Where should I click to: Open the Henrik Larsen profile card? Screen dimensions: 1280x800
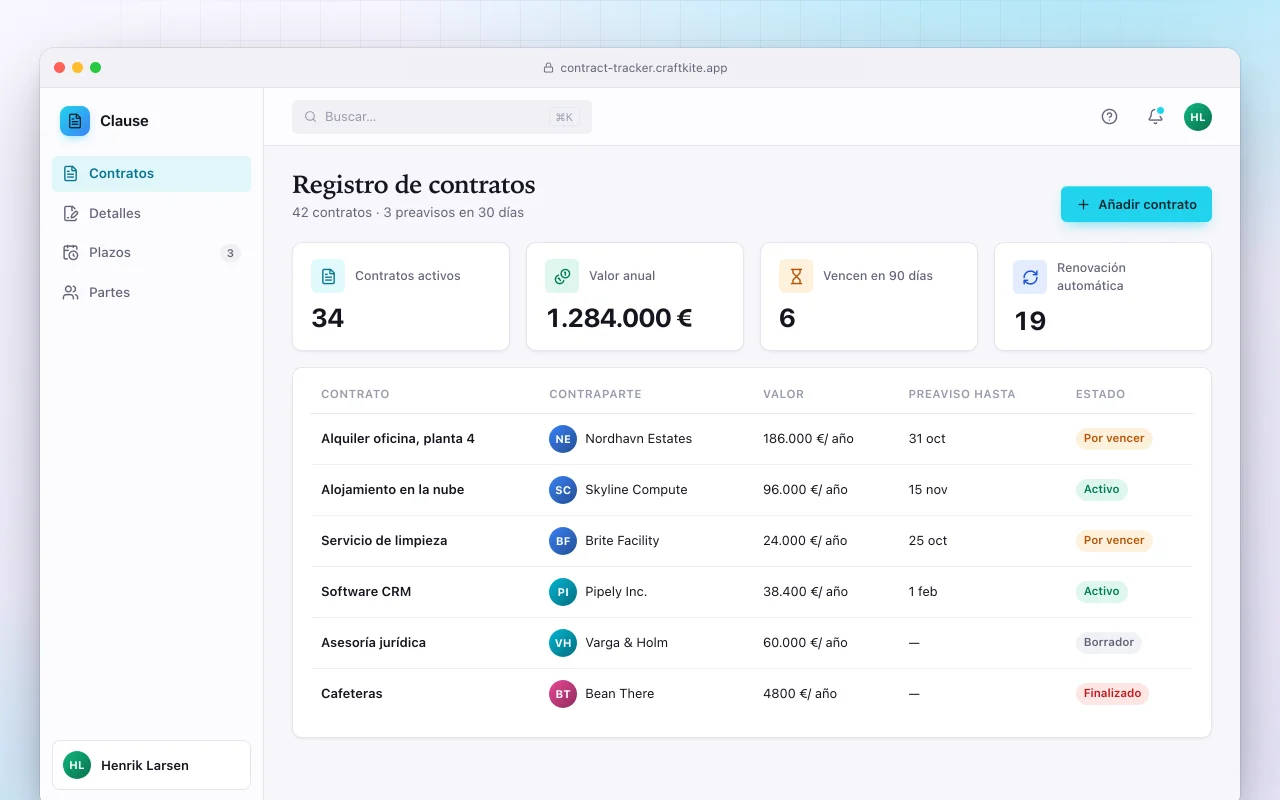click(151, 765)
